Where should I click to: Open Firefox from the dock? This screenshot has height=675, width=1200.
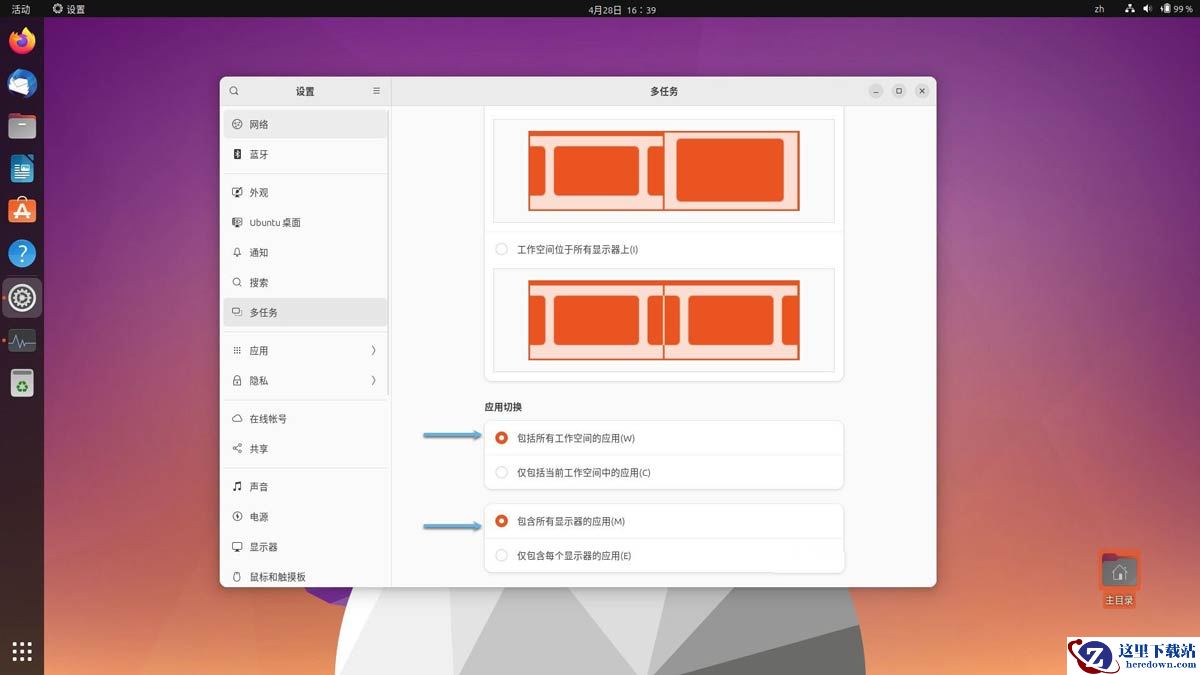click(x=22, y=41)
